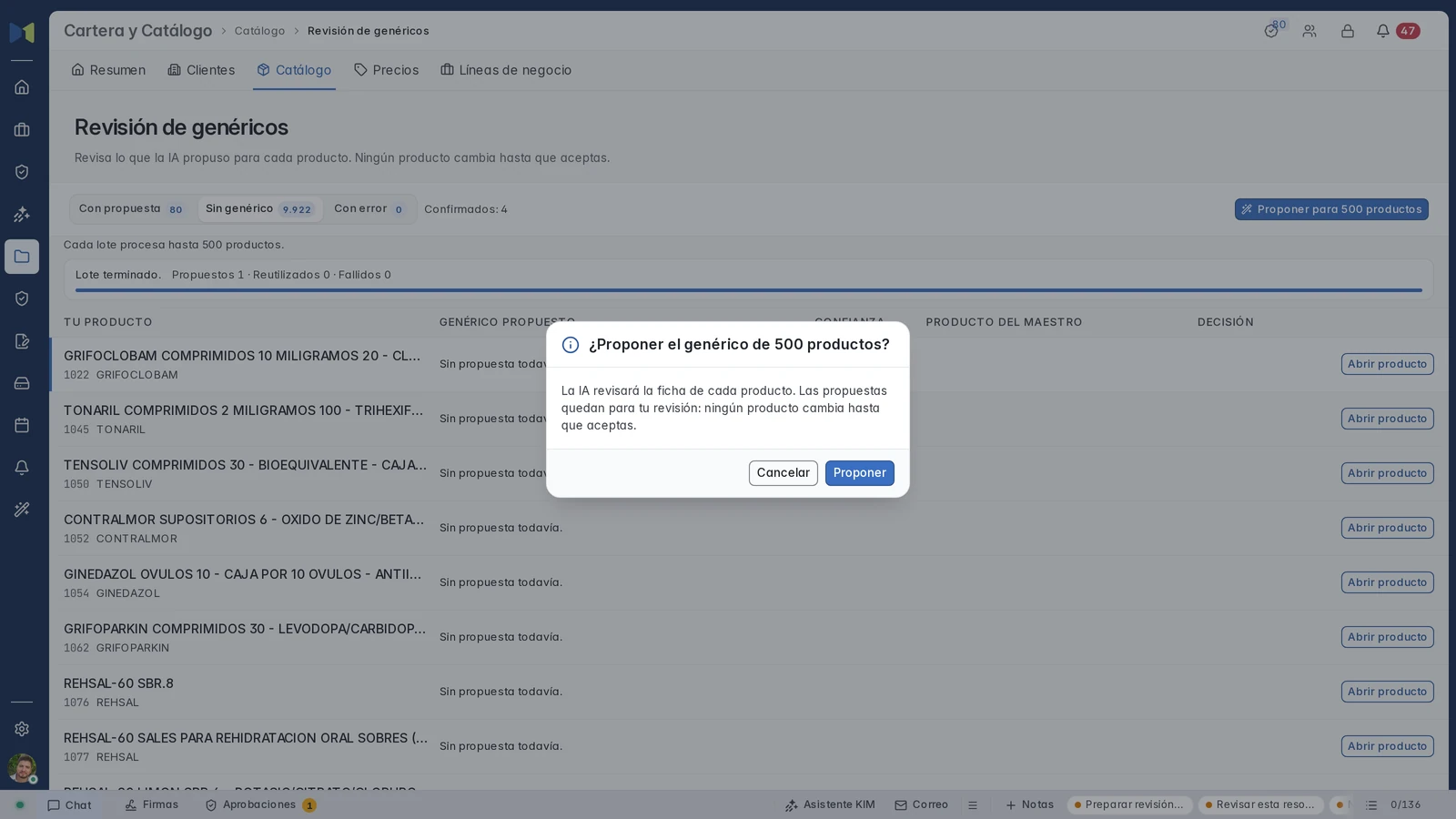Open the inbox tray icon in sidebar
Image resolution: width=1456 pixels, height=819 pixels.
click(22, 383)
